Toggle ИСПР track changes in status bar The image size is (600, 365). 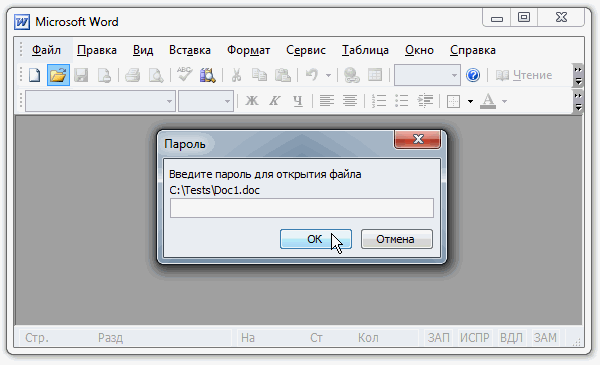tap(474, 337)
